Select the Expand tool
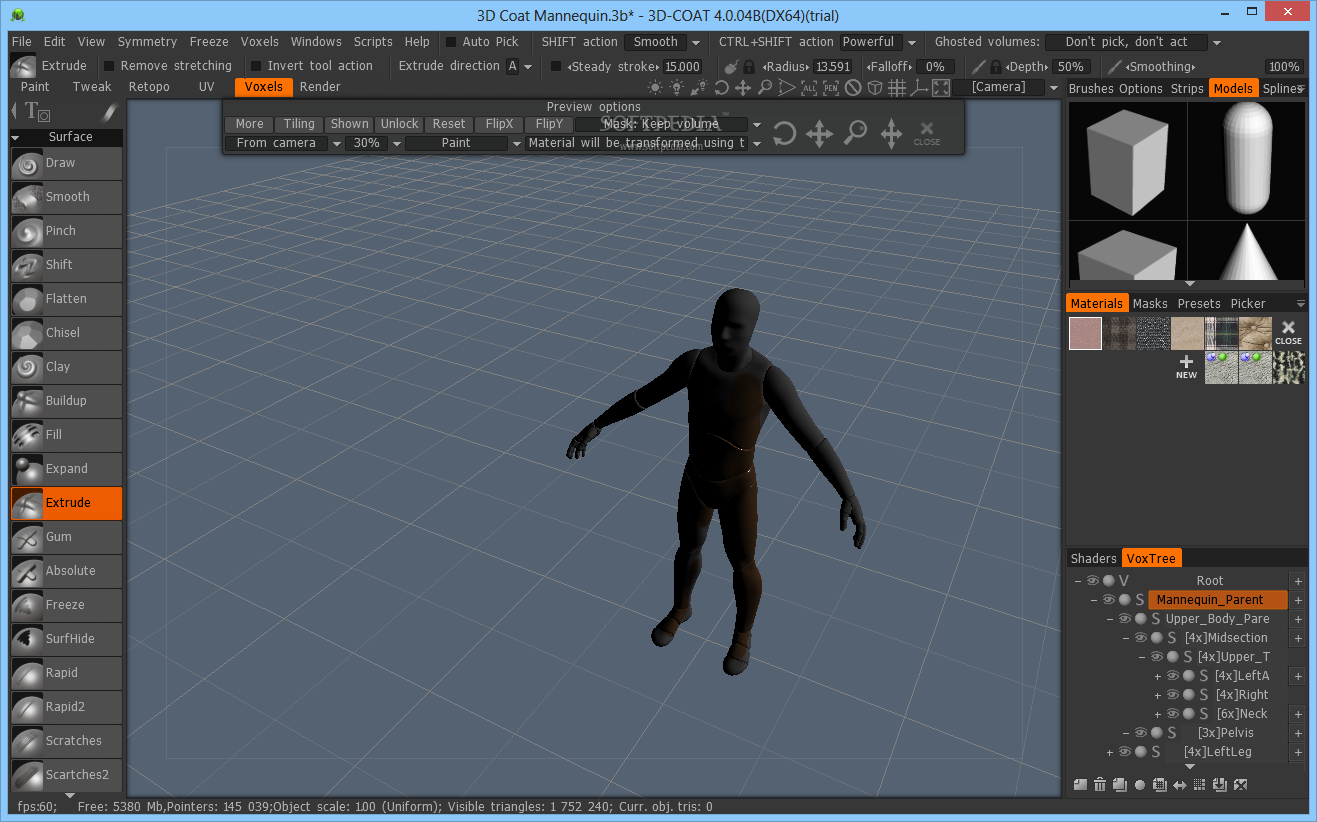The height and width of the screenshot is (822, 1317). [66, 469]
